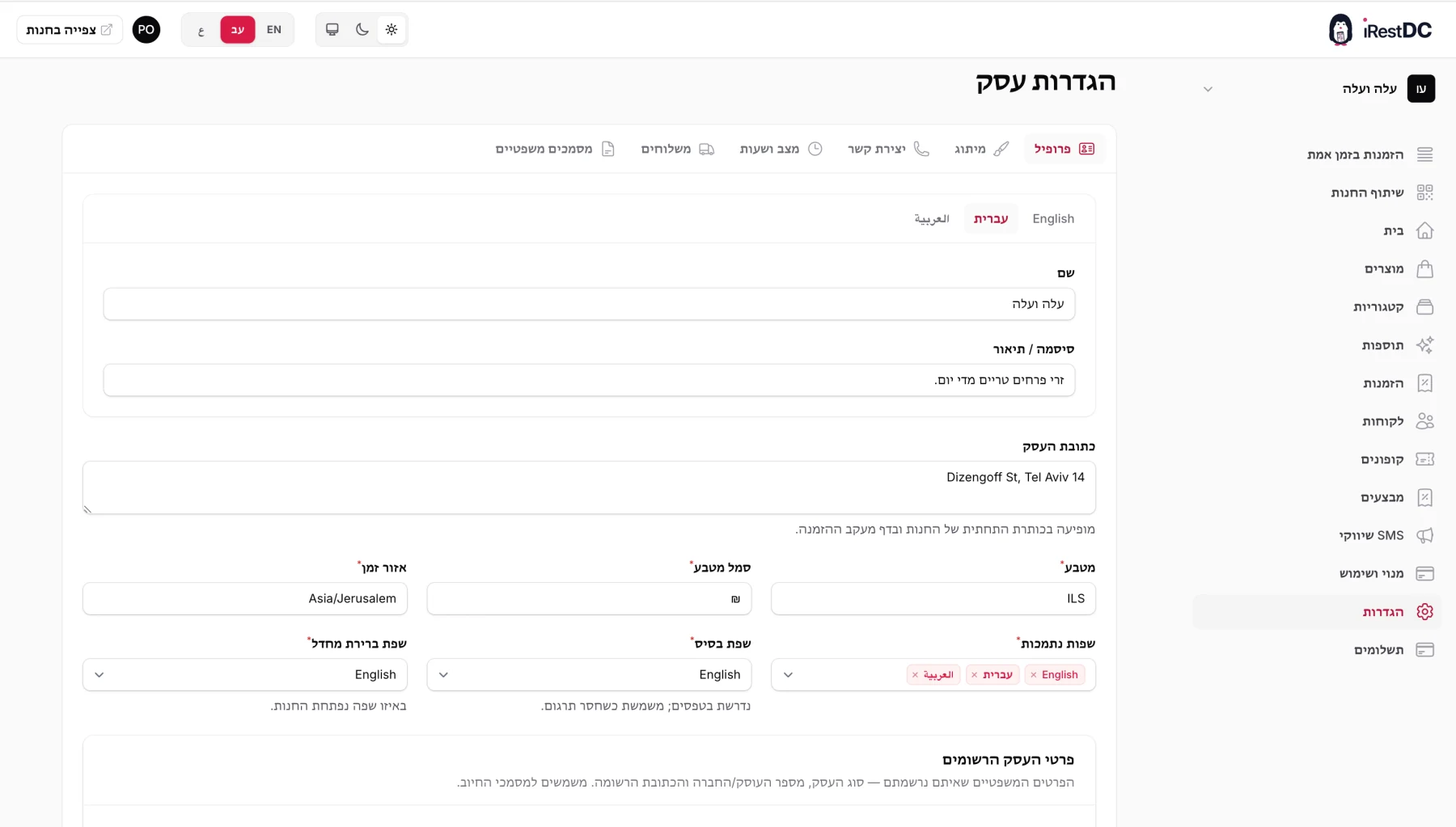Remove the العربية tag from שפות נתמכות
Image resolution: width=1456 pixels, height=827 pixels.
[x=916, y=675]
